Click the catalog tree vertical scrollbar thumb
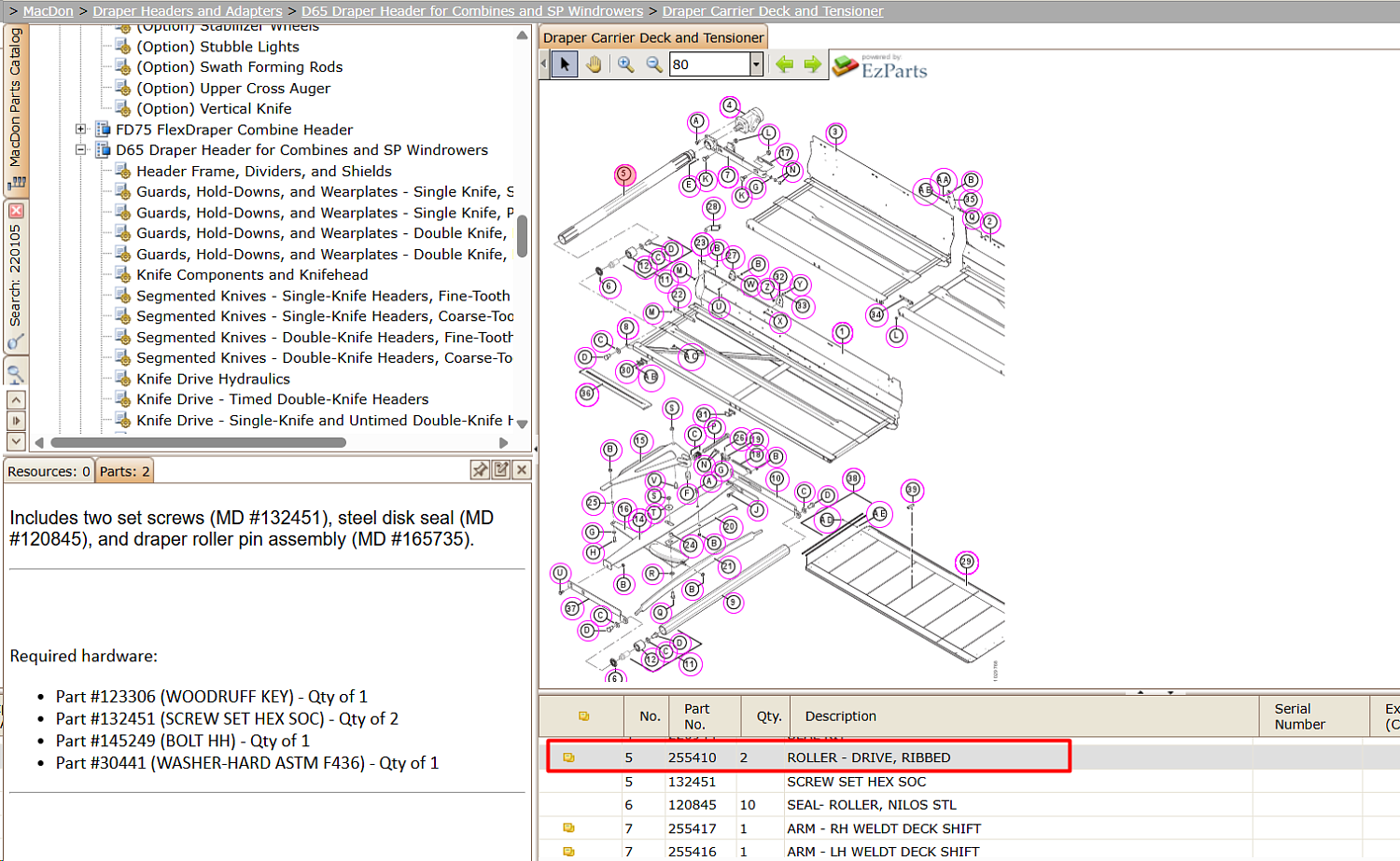The width and height of the screenshot is (1400, 861). [522, 236]
